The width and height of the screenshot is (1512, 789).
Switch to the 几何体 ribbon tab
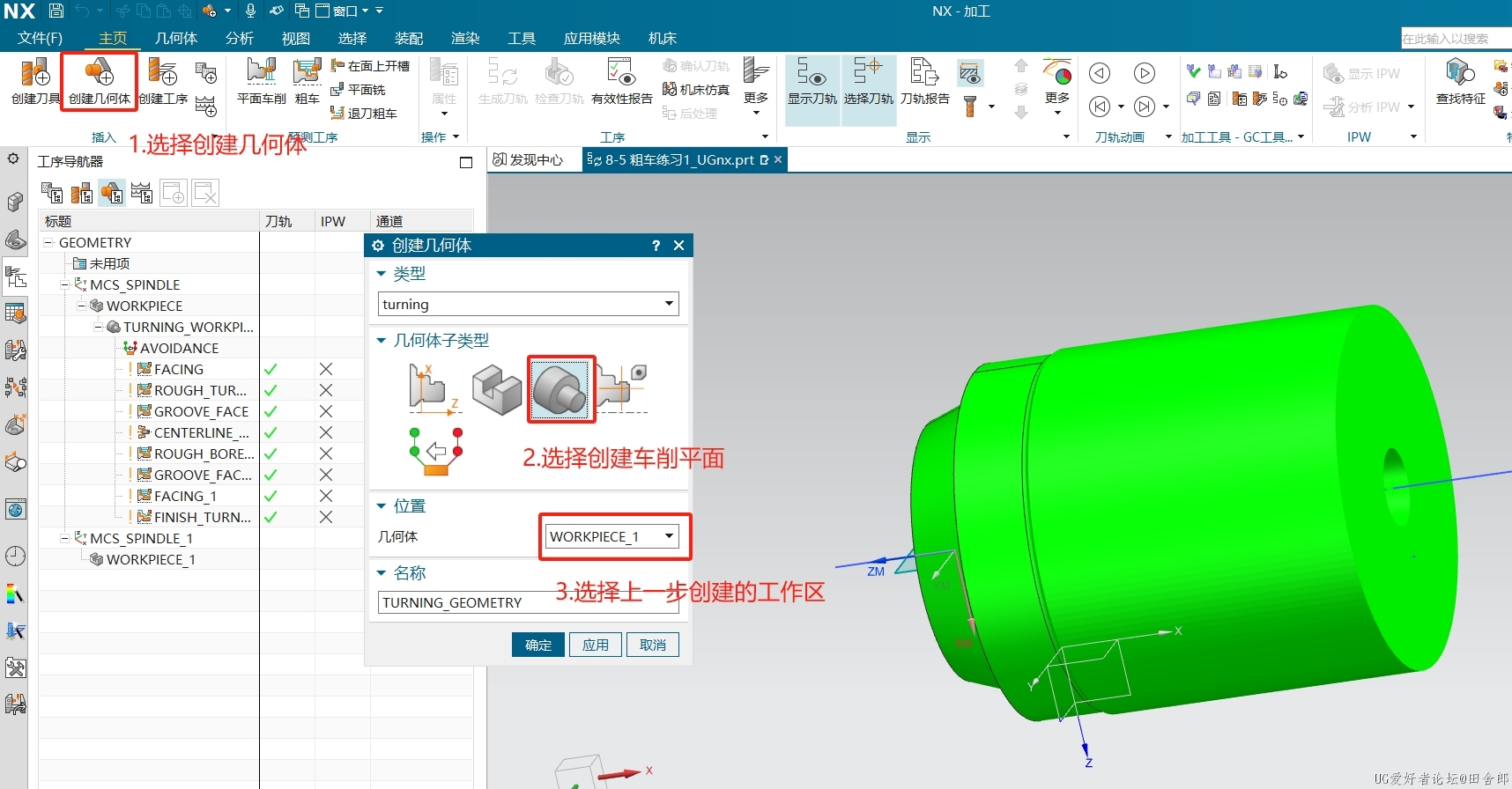[x=176, y=38]
